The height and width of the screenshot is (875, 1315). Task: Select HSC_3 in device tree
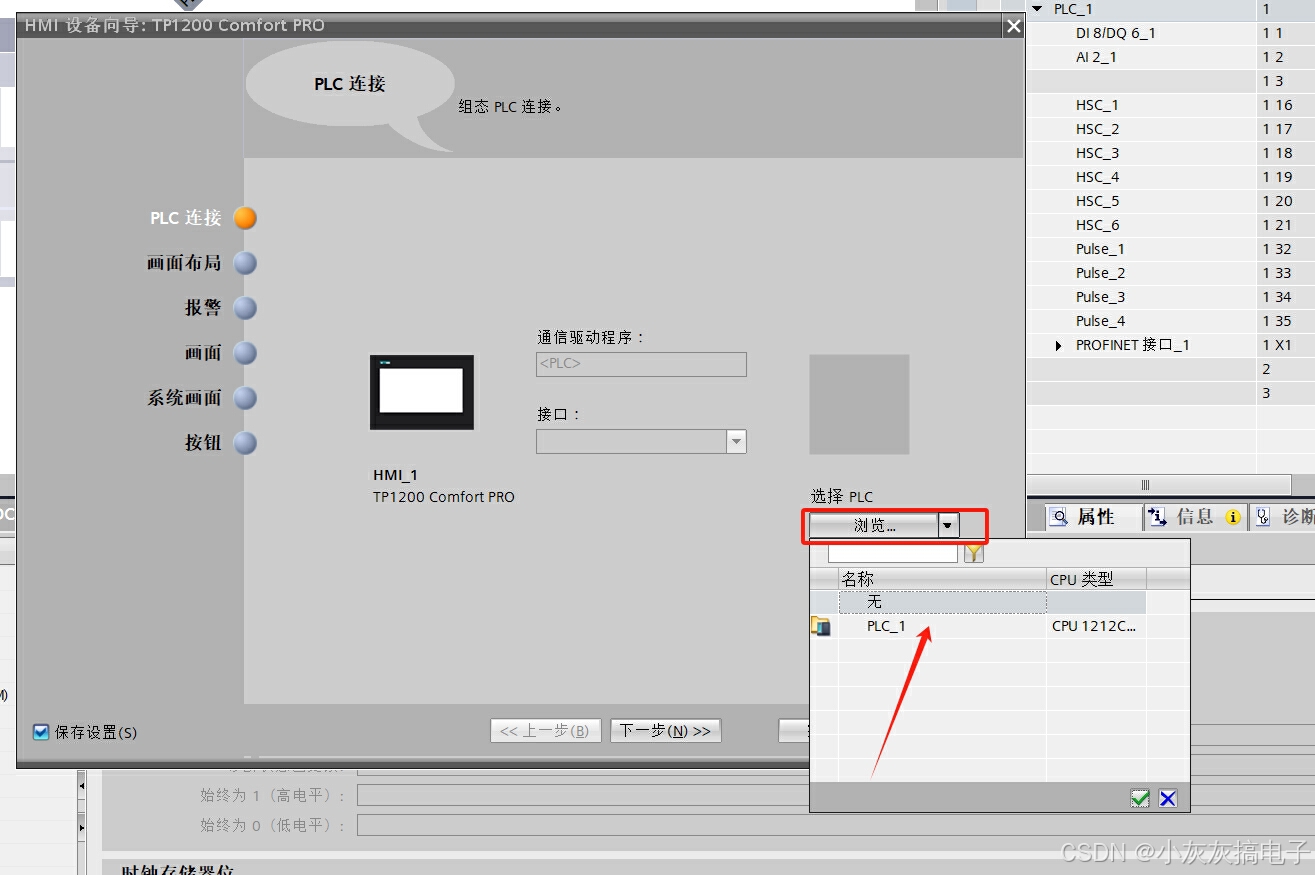[x=1097, y=153]
